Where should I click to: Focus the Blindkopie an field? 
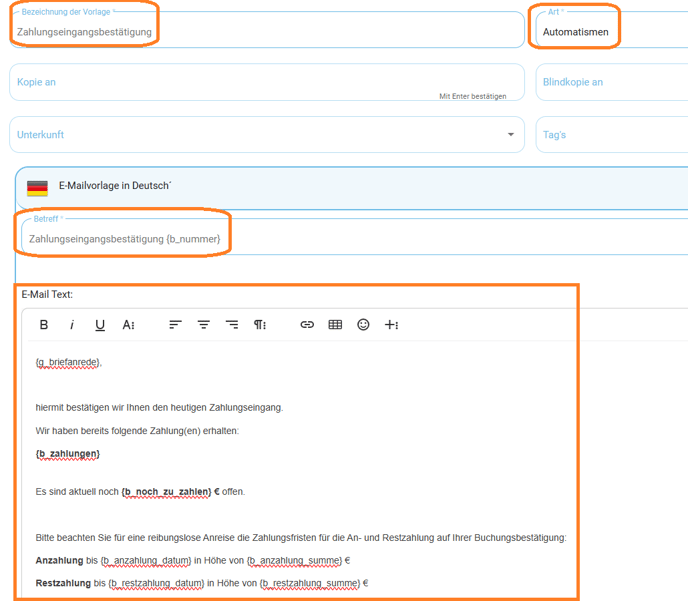pyautogui.click(x=612, y=82)
